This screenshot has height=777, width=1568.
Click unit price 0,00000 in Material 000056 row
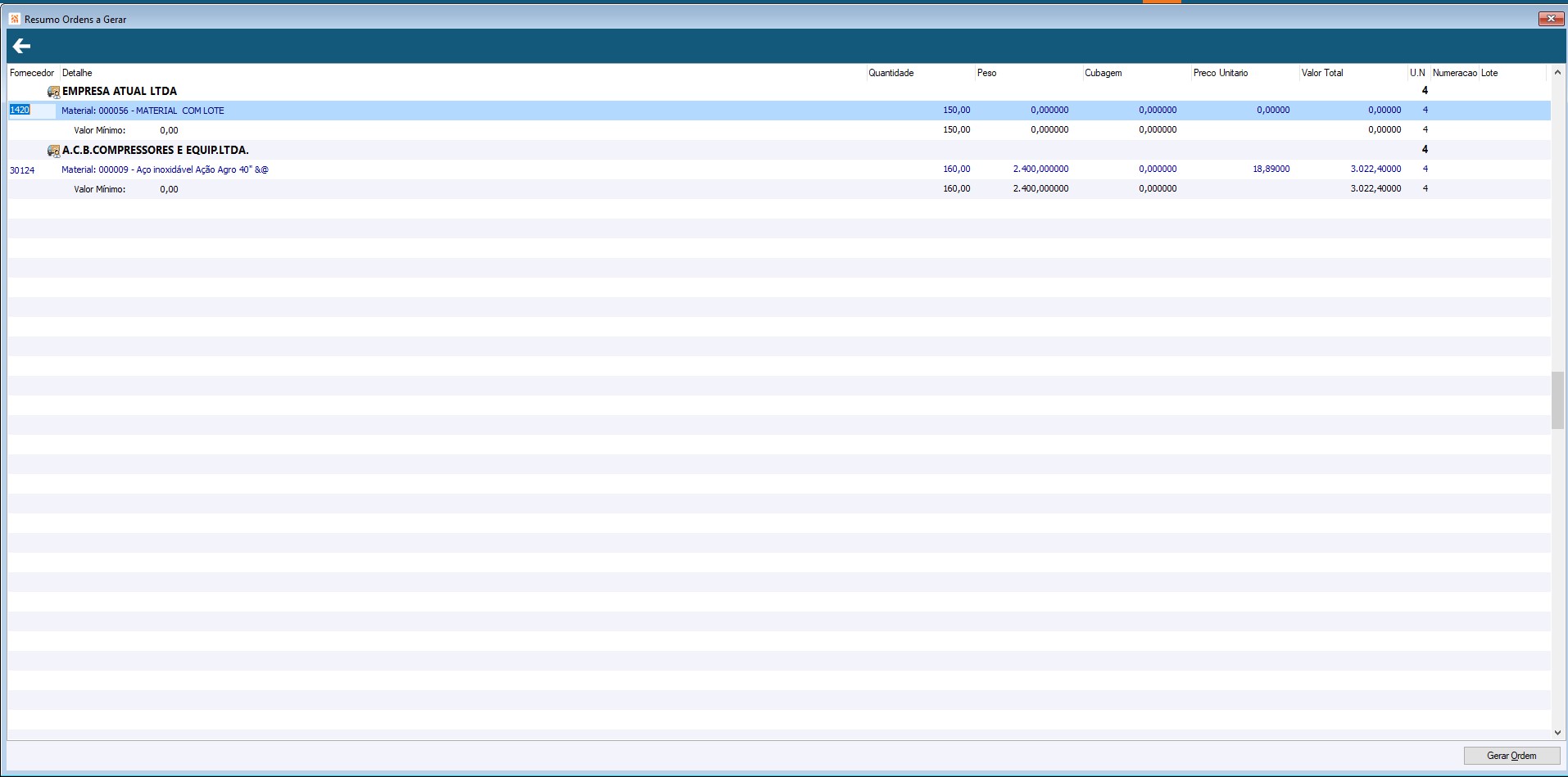1273,111
